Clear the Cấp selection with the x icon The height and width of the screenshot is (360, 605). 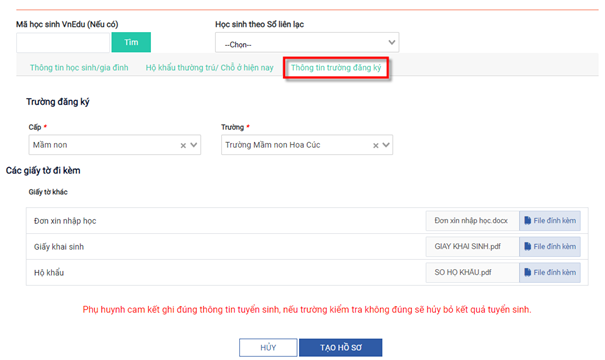coord(183,145)
